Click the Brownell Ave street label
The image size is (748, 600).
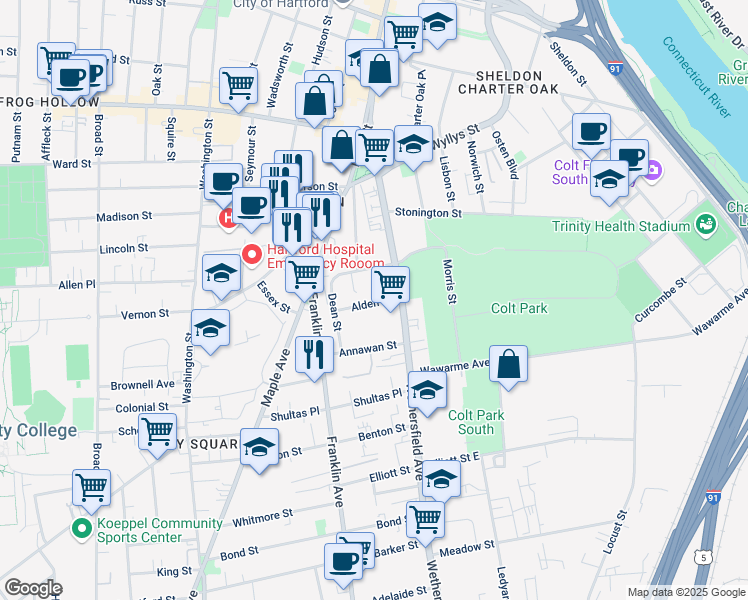(143, 385)
